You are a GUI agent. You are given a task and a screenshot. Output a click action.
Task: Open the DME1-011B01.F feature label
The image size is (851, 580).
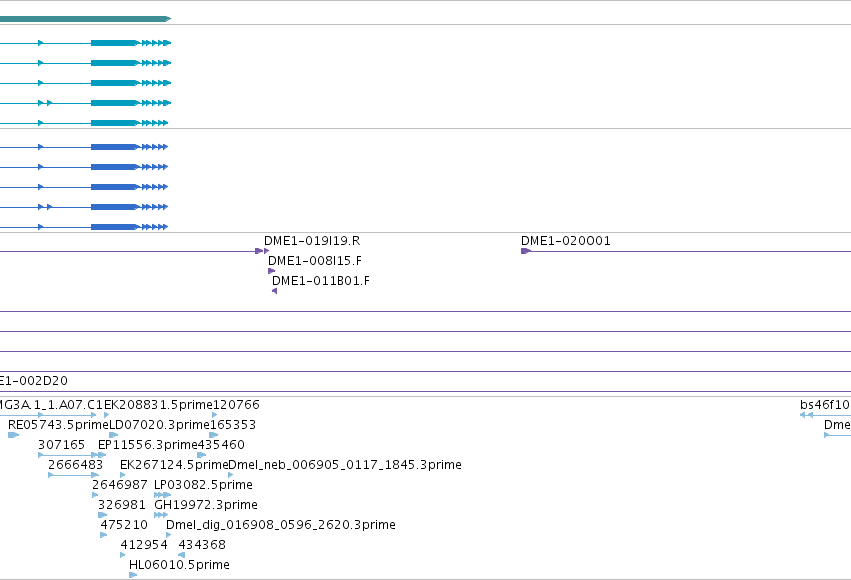[x=321, y=281]
